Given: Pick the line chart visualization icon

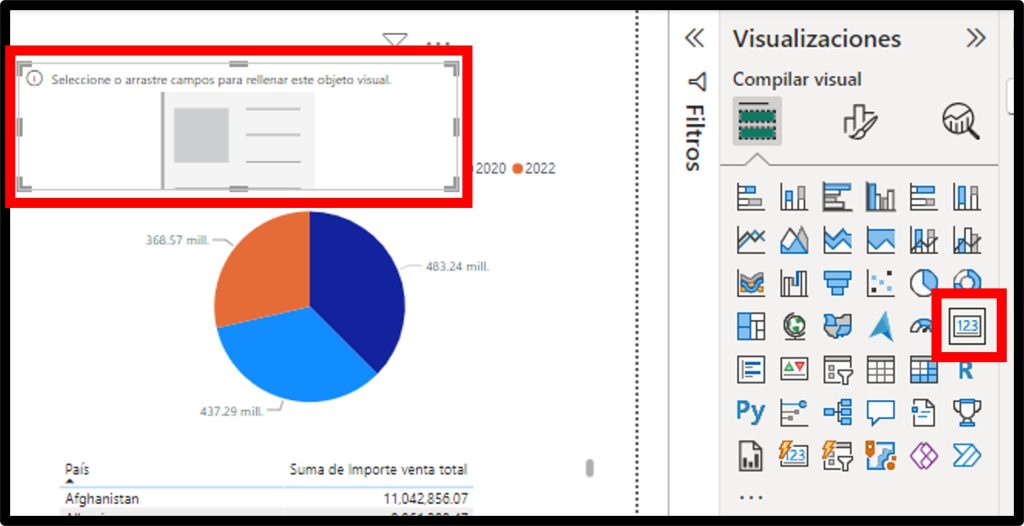Looking at the screenshot, I should click(750, 240).
